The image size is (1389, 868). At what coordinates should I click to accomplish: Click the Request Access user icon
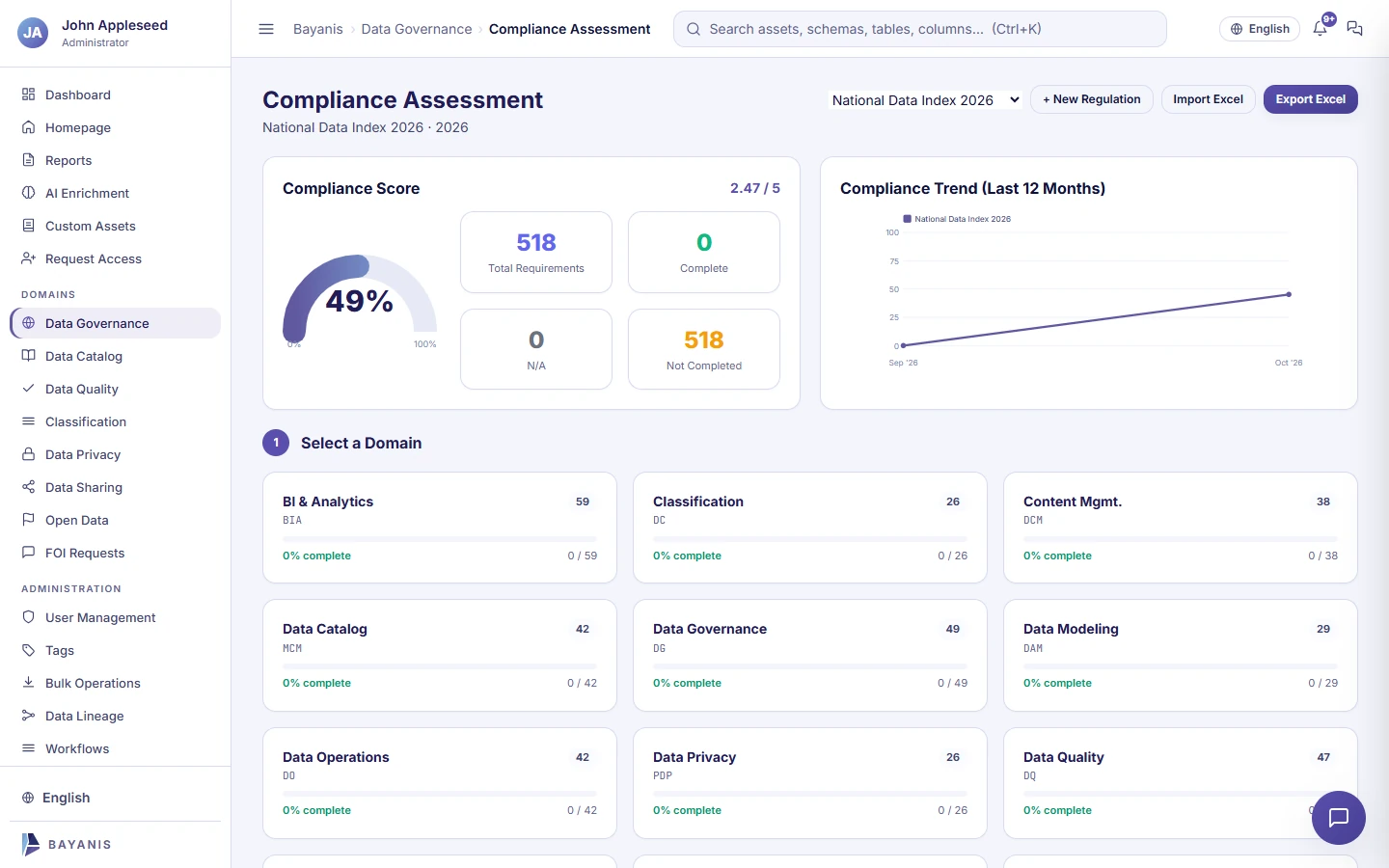tap(29, 258)
